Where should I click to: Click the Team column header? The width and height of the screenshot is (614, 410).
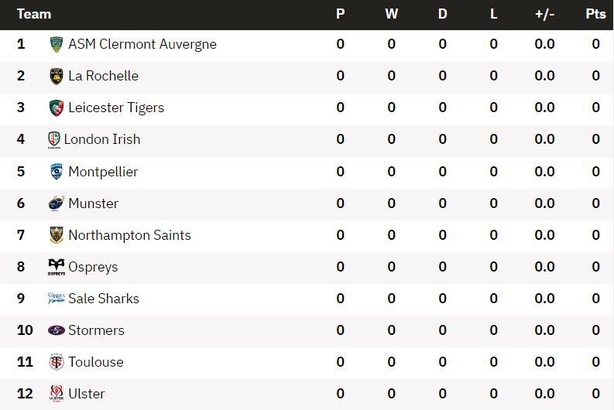coord(34,14)
